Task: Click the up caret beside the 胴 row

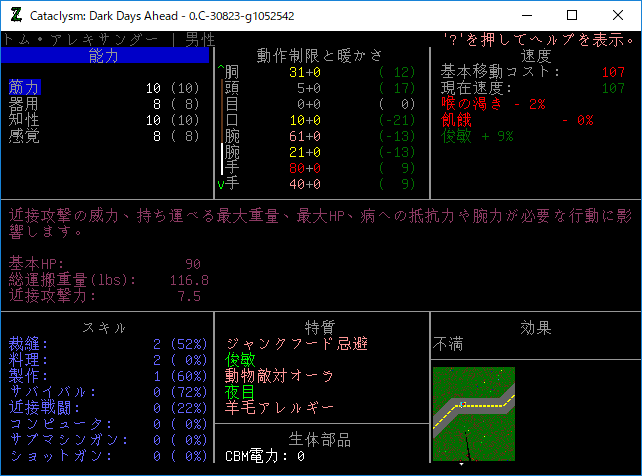Action: [220, 72]
